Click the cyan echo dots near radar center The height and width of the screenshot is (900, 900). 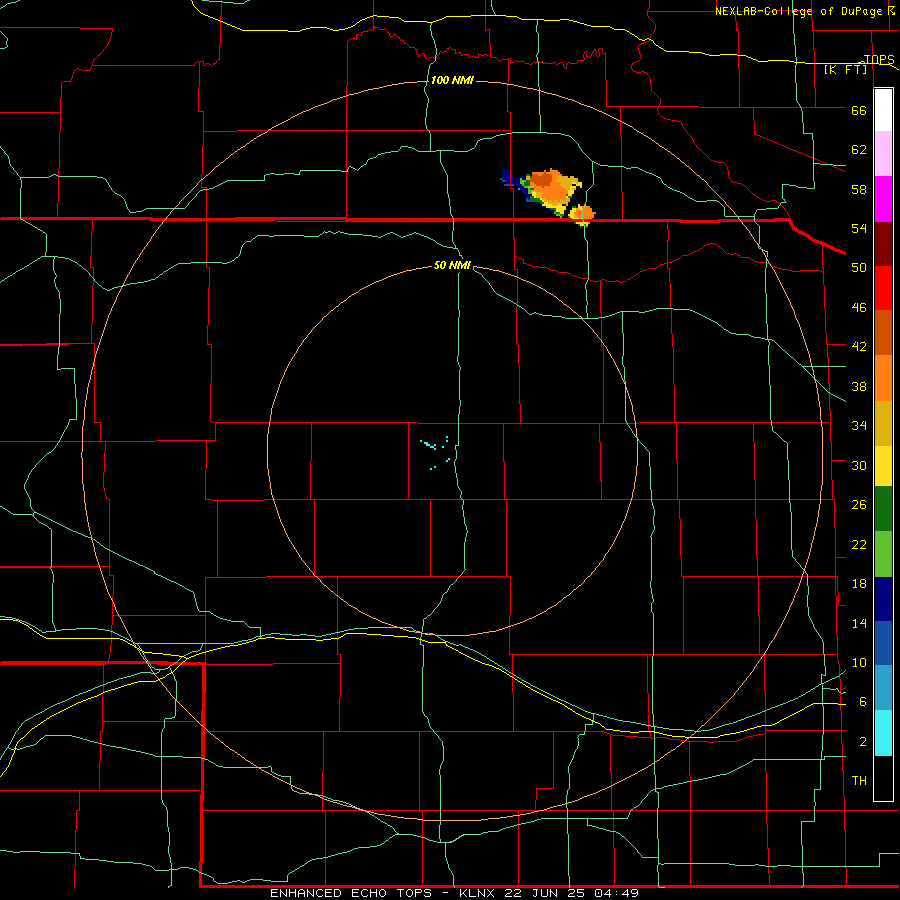pos(435,452)
